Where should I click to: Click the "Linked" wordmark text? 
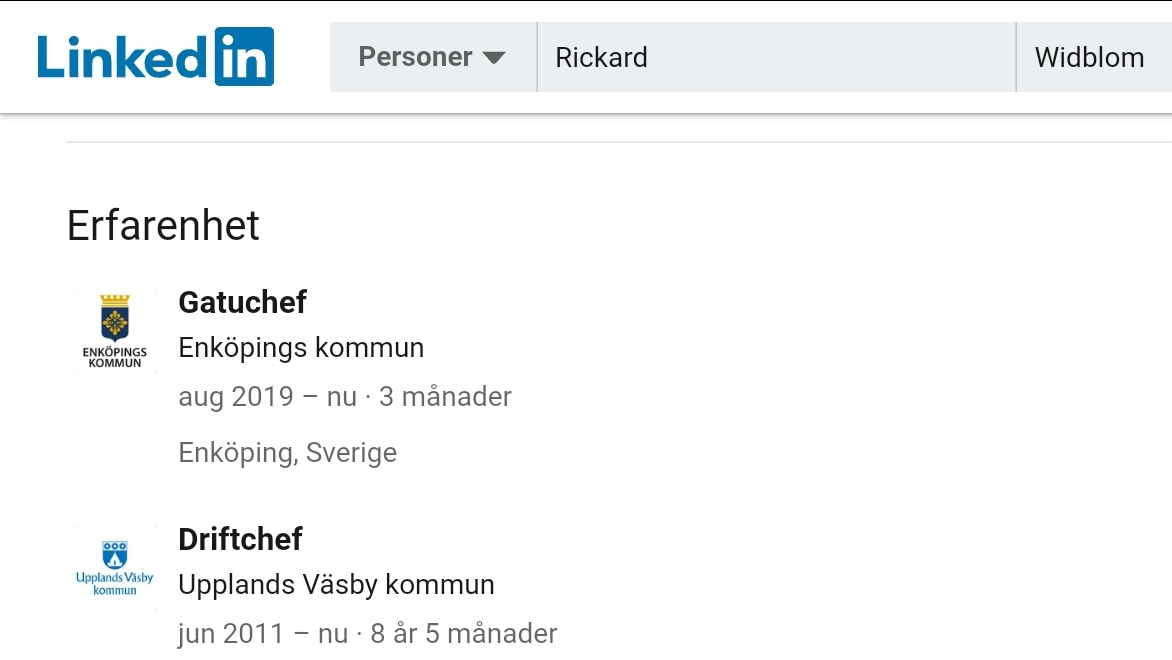click(122, 57)
